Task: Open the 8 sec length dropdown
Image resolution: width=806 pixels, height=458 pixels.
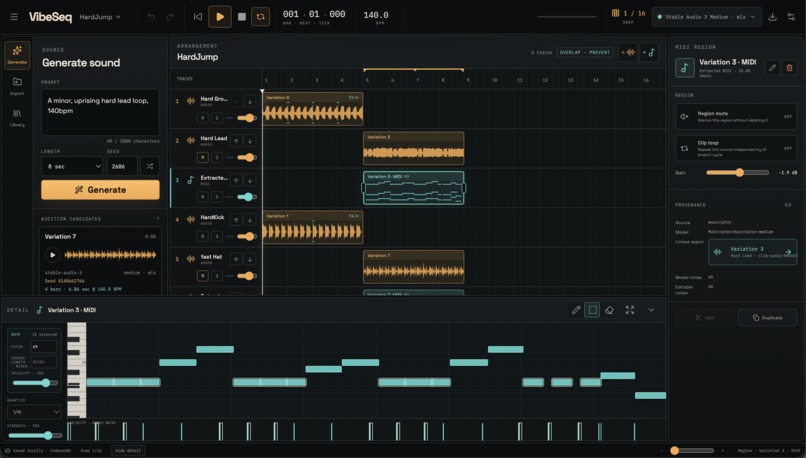Action: click(x=72, y=166)
